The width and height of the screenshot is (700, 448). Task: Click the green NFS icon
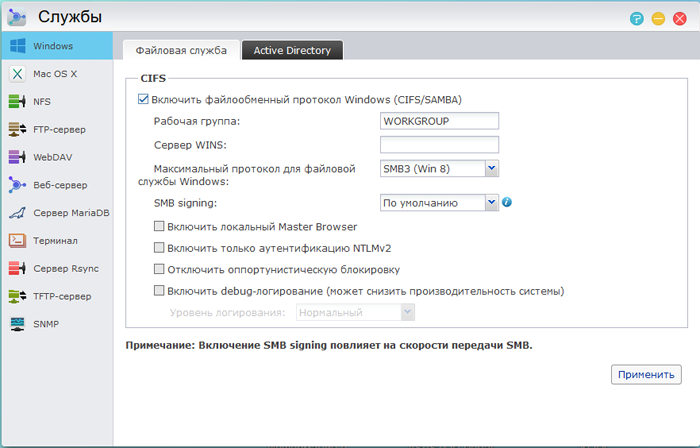[x=17, y=101]
